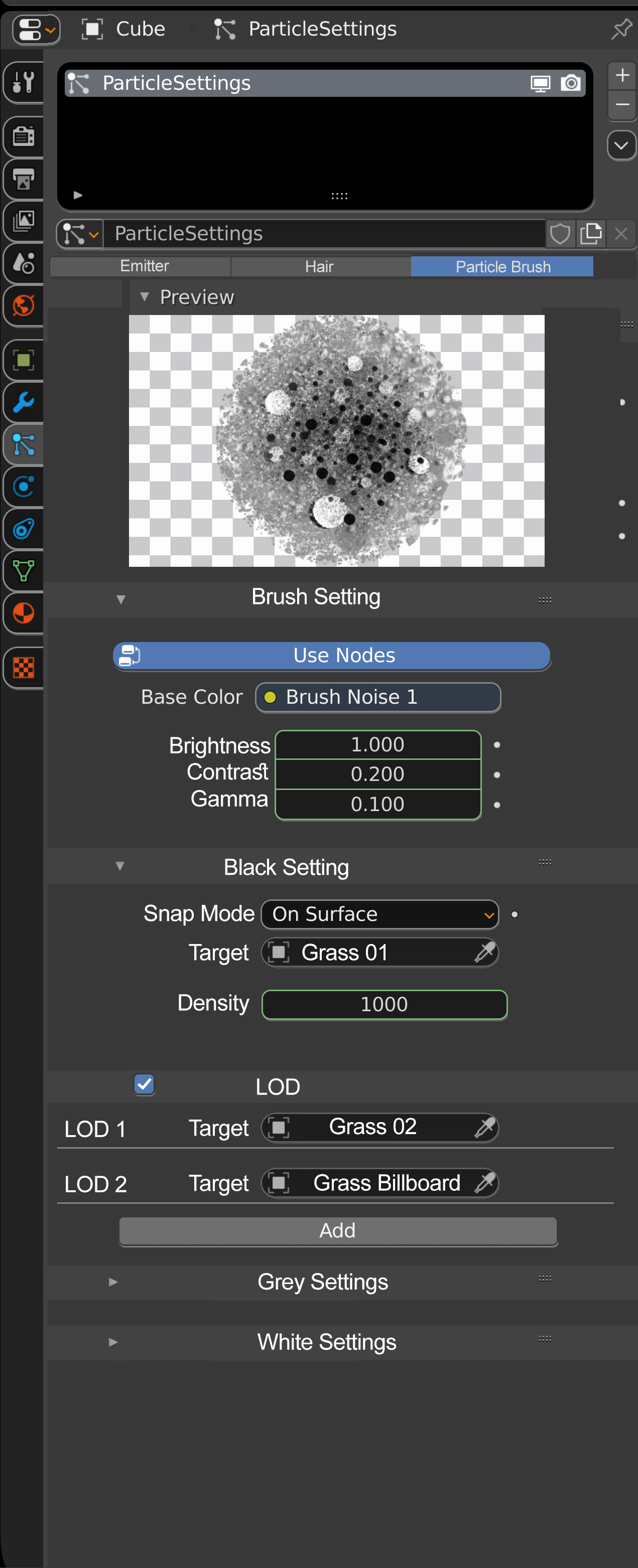This screenshot has width=638, height=1568.
Task: Open the Object properties tab
Action: [23, 360]
